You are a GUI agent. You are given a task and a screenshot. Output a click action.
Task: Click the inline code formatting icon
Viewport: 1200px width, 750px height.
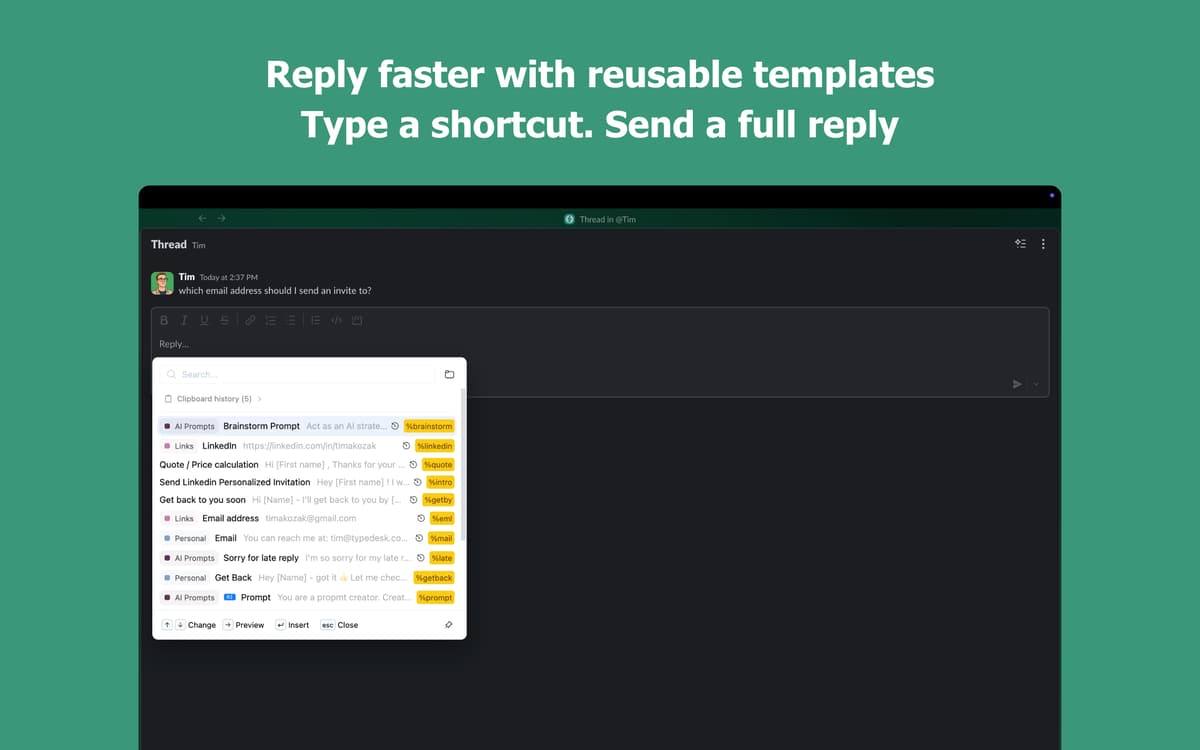tap(336, 320)
